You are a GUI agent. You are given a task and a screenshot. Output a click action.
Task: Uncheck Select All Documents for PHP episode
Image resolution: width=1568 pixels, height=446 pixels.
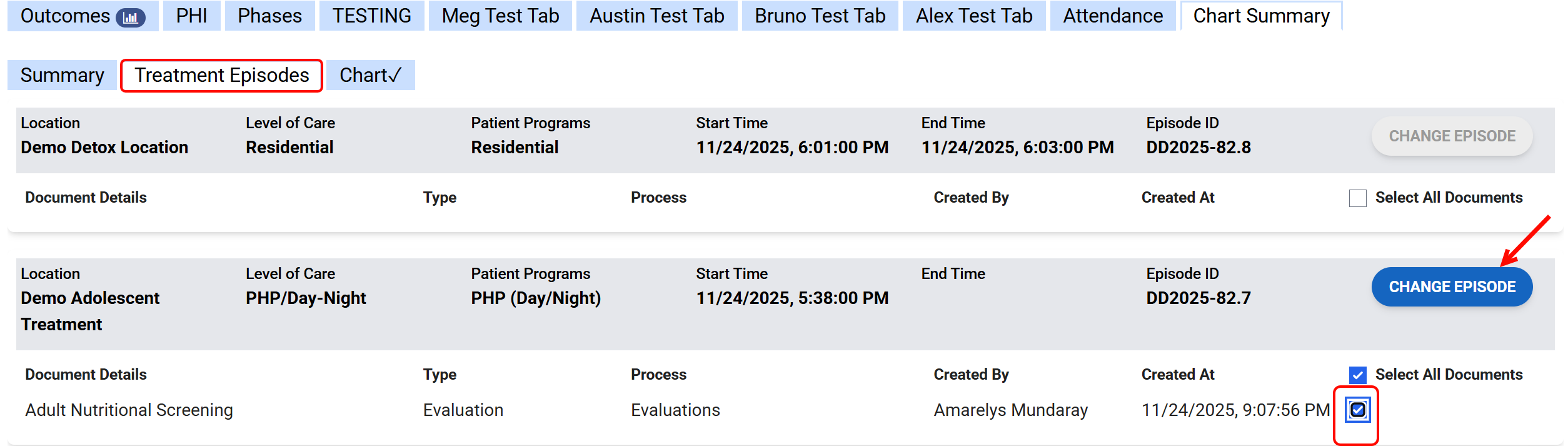point(1357,375)
